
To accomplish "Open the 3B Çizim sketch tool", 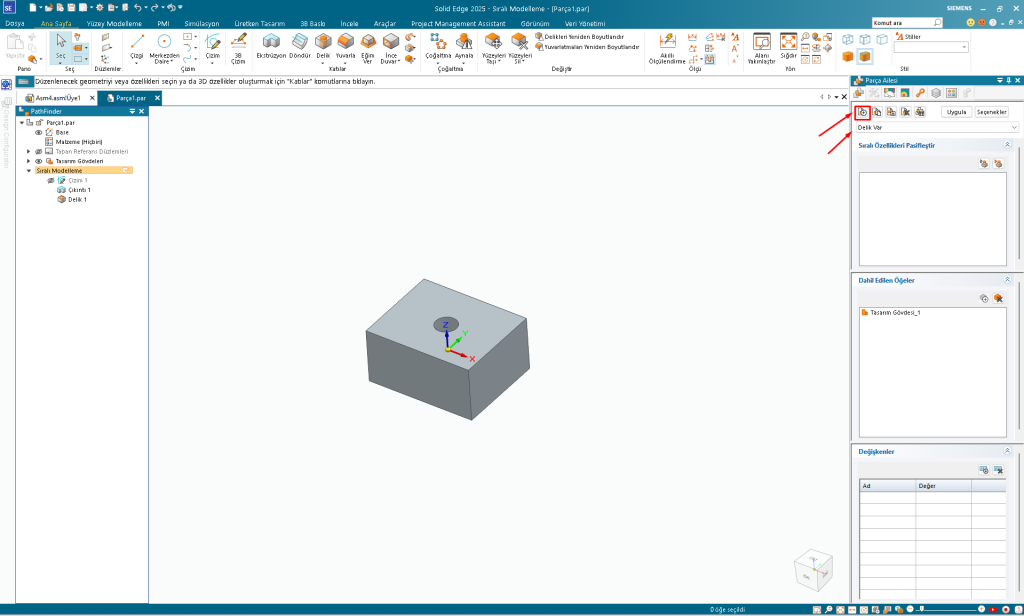I will pyautogui.click(x=238, y=44).
